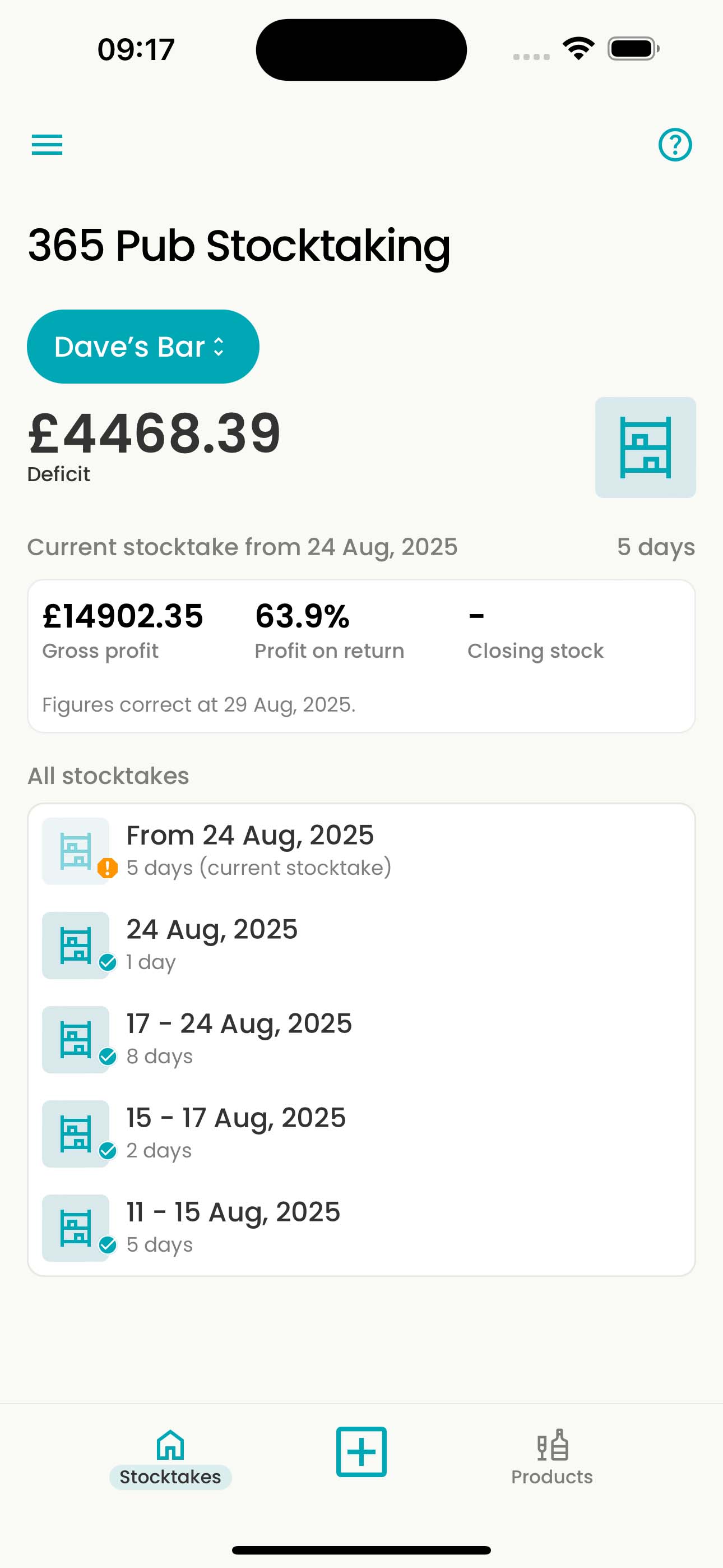Tap the £14902.35 gross profit value
Viewport: 723px width, 1568px height.
122,616
